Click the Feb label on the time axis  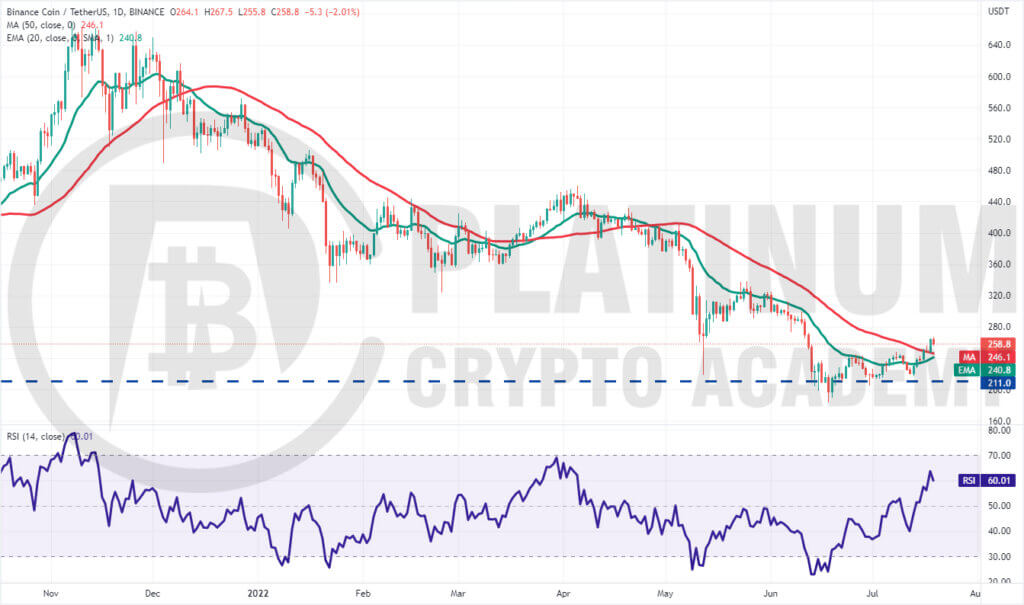point(362,593)
